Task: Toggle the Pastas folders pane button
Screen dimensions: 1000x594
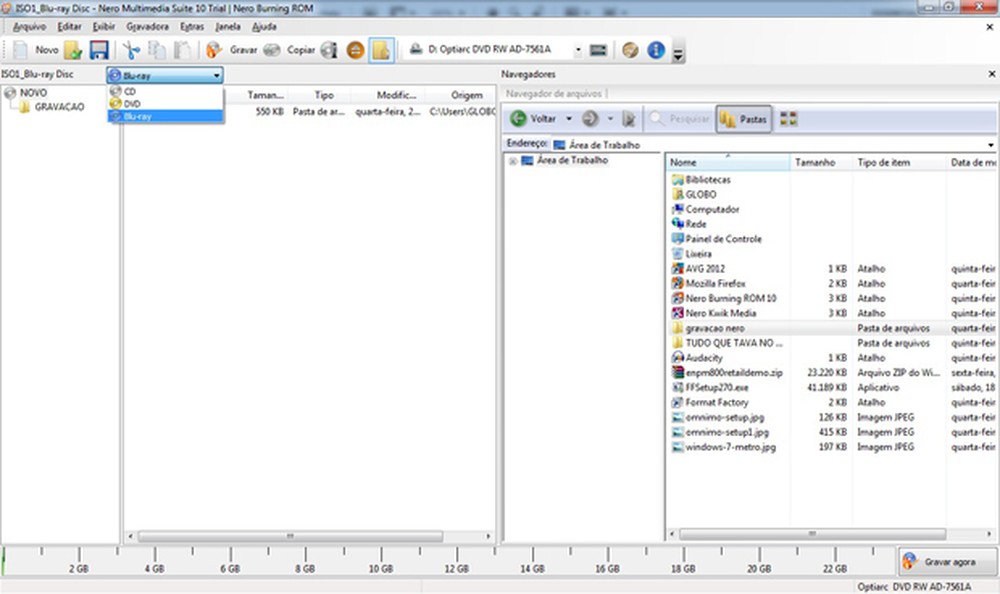Action: pyautogui.click(x=744, y=119)
